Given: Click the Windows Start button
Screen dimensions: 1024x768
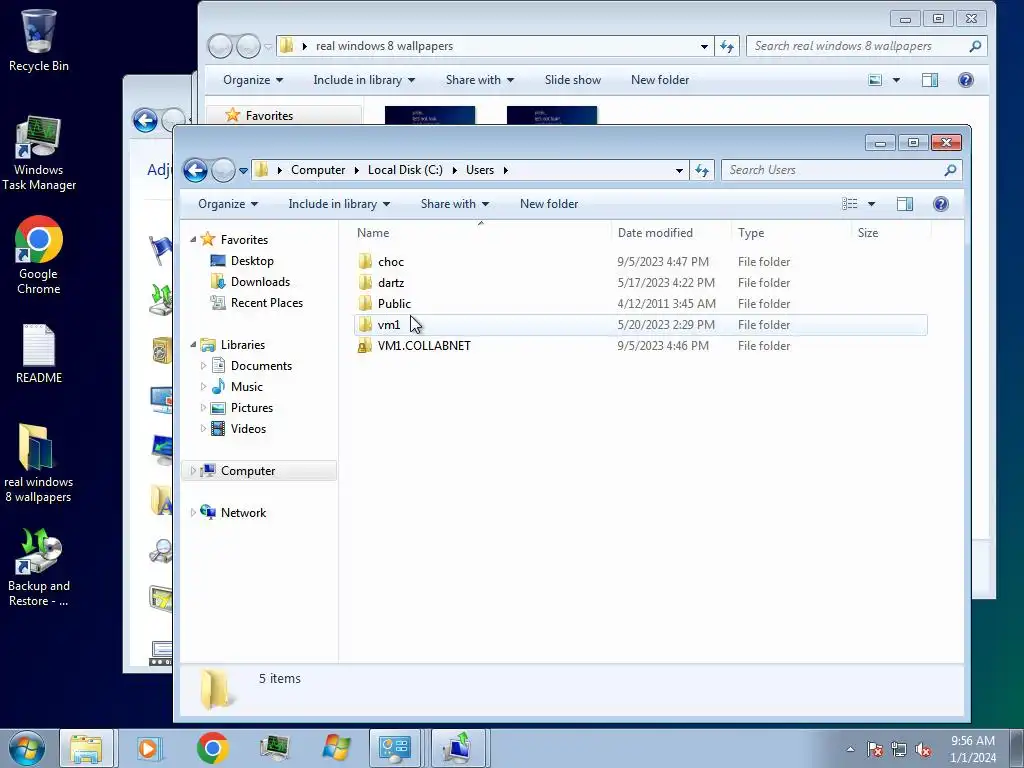Looking at the screenshot, I should pyautogui.click(x=27, y=748).
